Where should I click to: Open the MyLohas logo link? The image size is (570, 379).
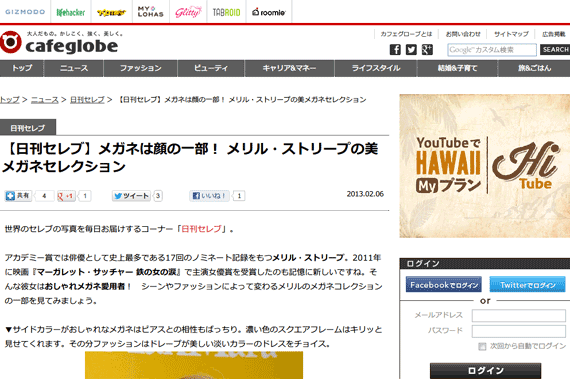[x=150, y=12]
